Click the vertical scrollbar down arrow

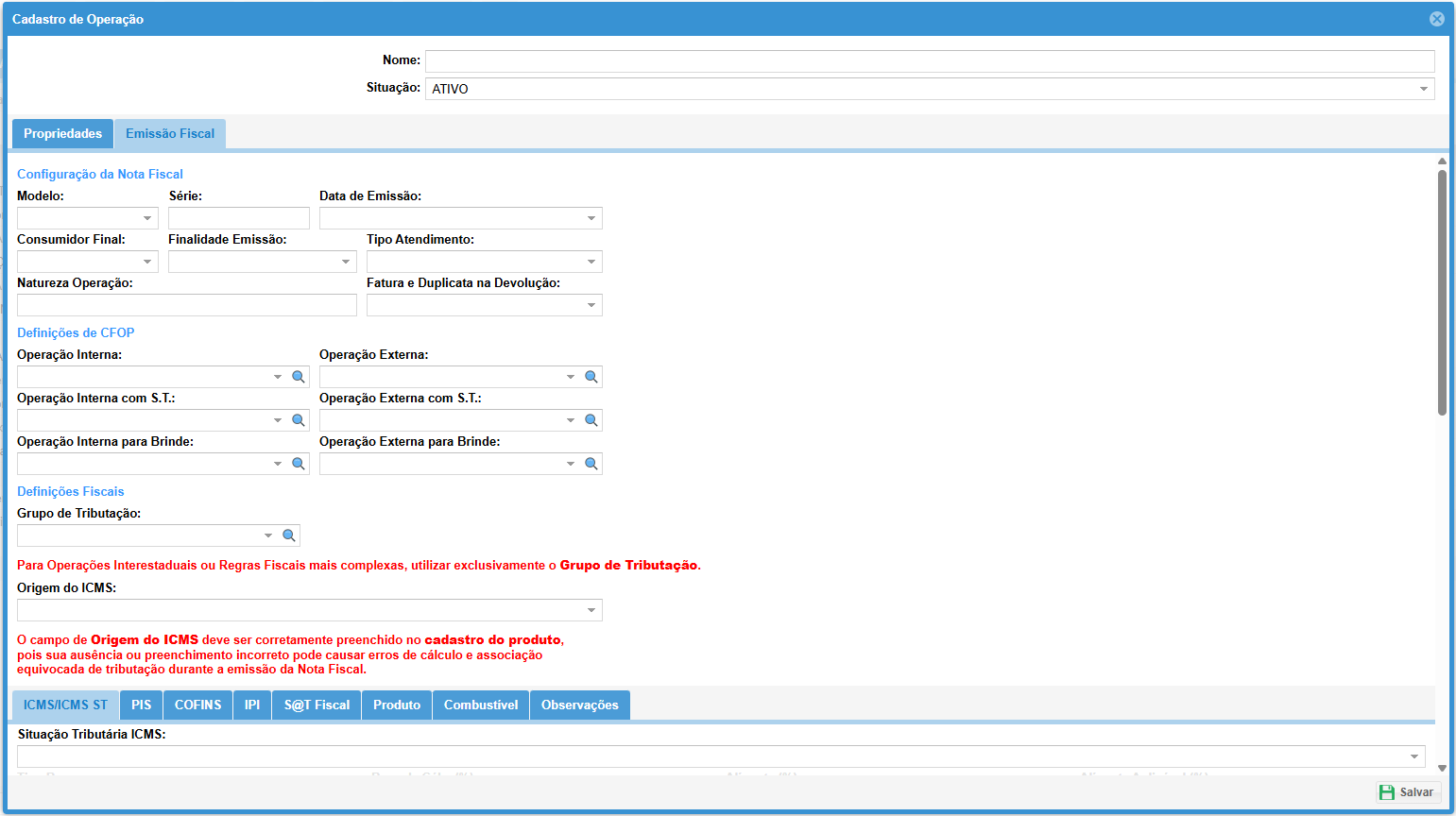coord(1442,769)
